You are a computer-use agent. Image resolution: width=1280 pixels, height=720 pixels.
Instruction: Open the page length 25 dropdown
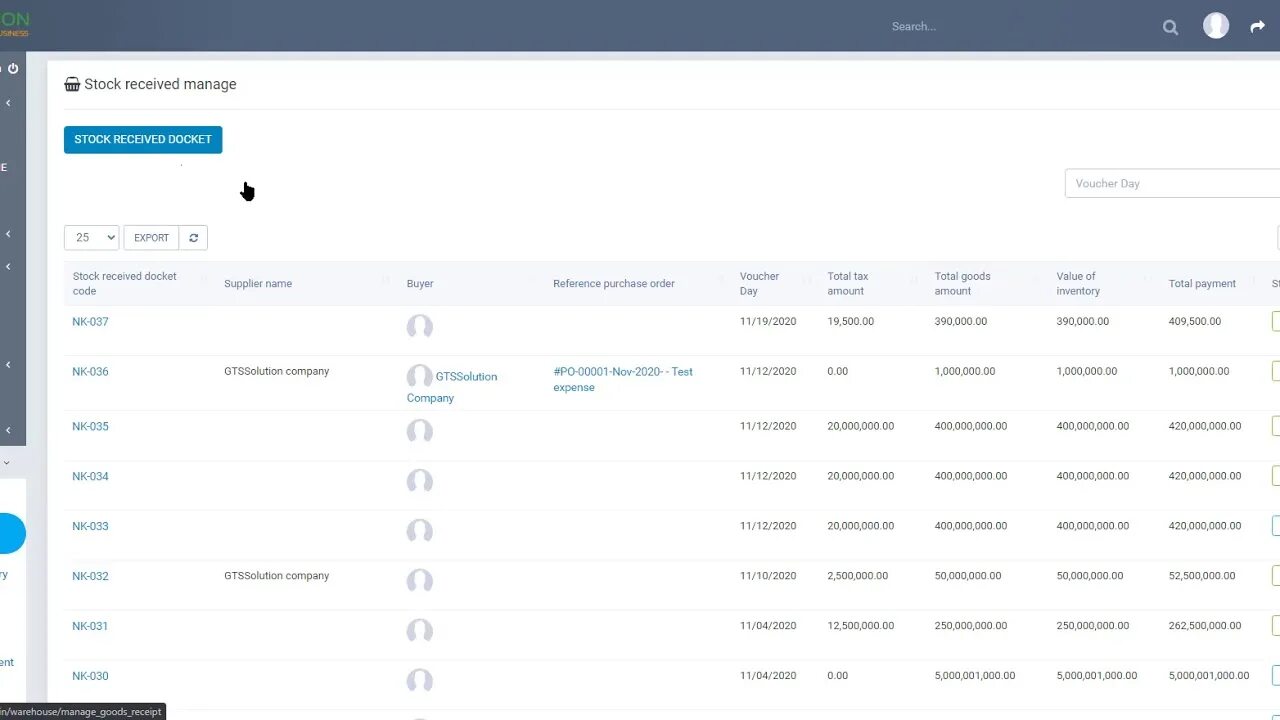[92, 238]
